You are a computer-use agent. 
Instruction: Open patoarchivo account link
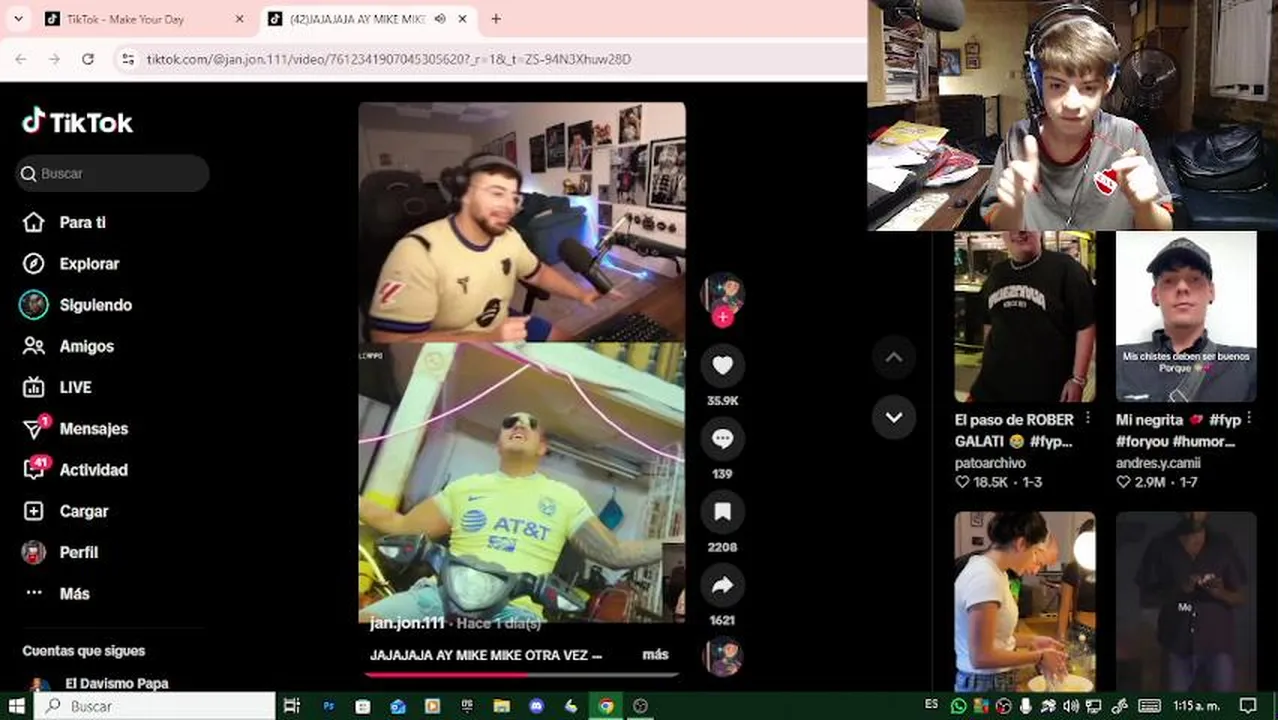(x=990, y=463)
